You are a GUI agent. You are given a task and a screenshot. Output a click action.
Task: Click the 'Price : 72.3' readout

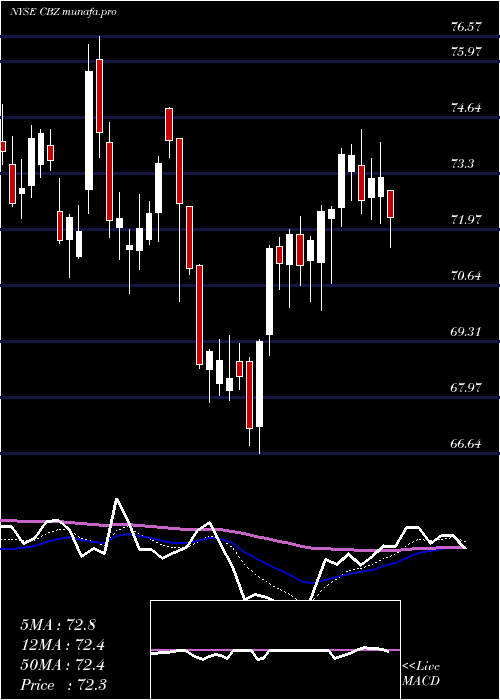tap(63, 685)
